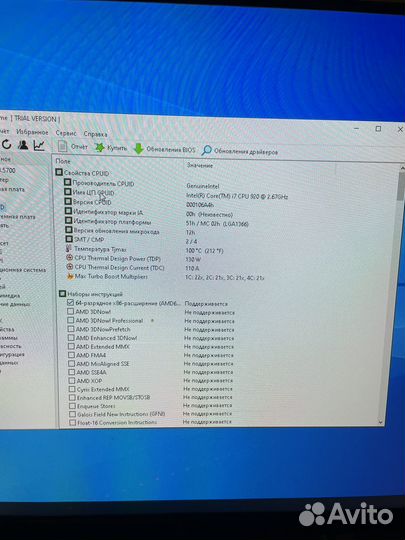This screenshot has width=405, height=540.
Task: Click the Купить toolbar label
Action: click(x=117, y=148)
